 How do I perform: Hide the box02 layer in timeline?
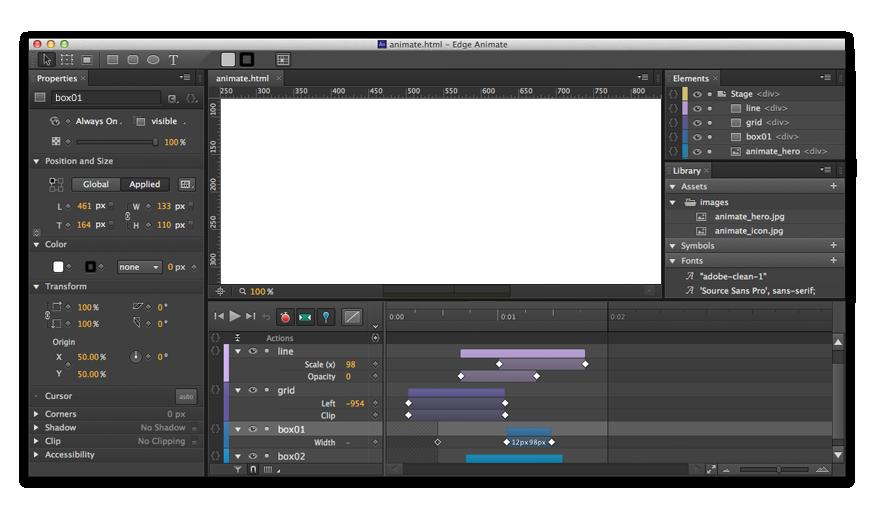253,456
